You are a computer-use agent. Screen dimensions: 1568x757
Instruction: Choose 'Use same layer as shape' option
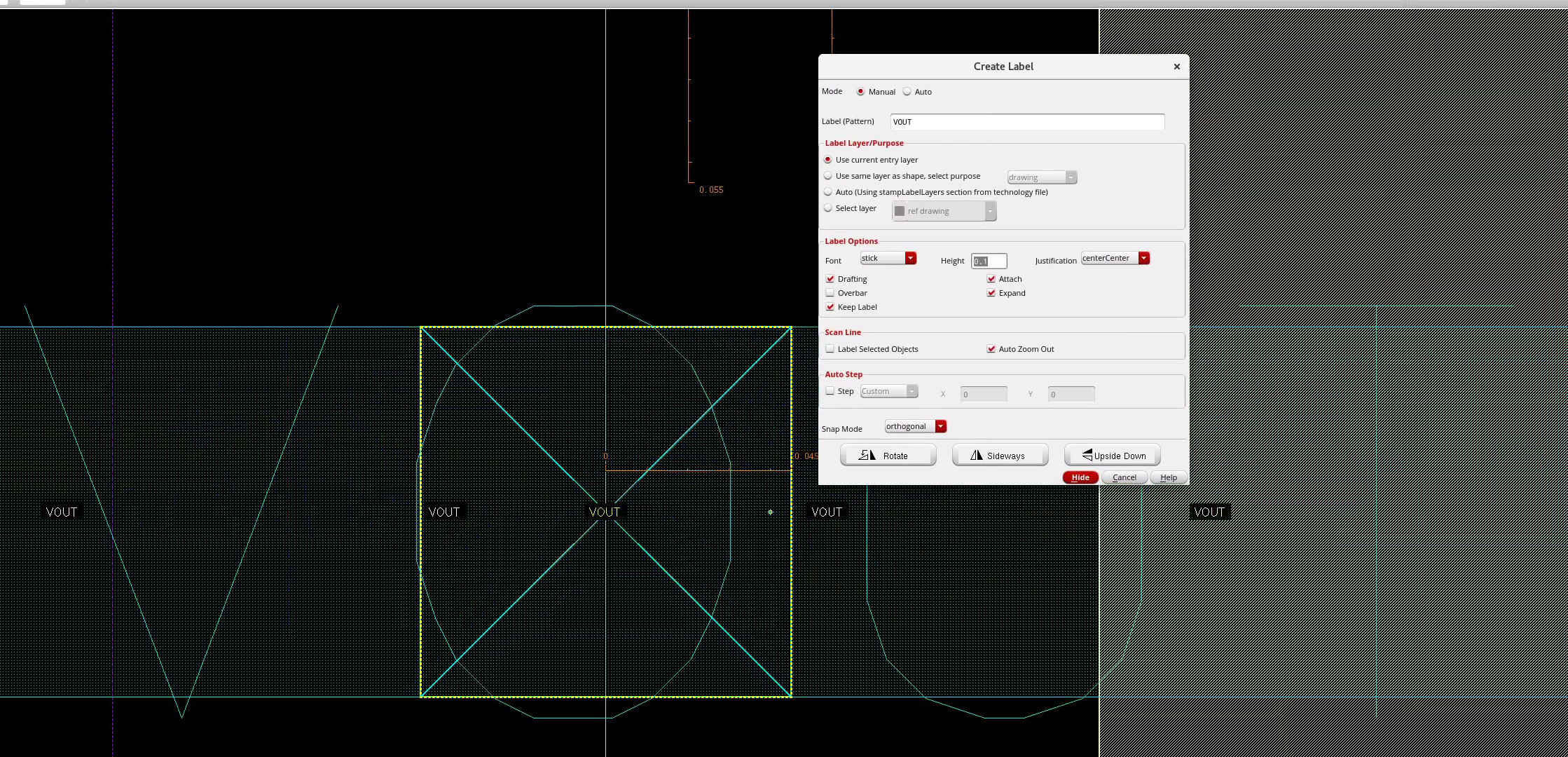click(x=828, y=176)
